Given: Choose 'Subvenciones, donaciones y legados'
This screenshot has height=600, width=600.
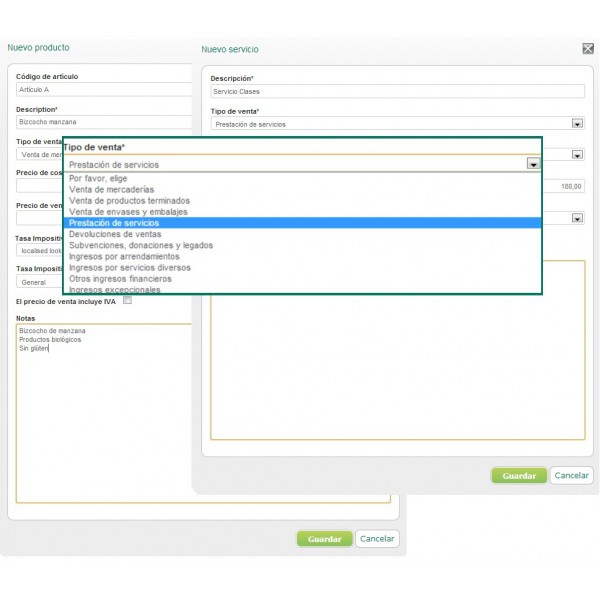Looking at the screenshot, I should 140,245.
